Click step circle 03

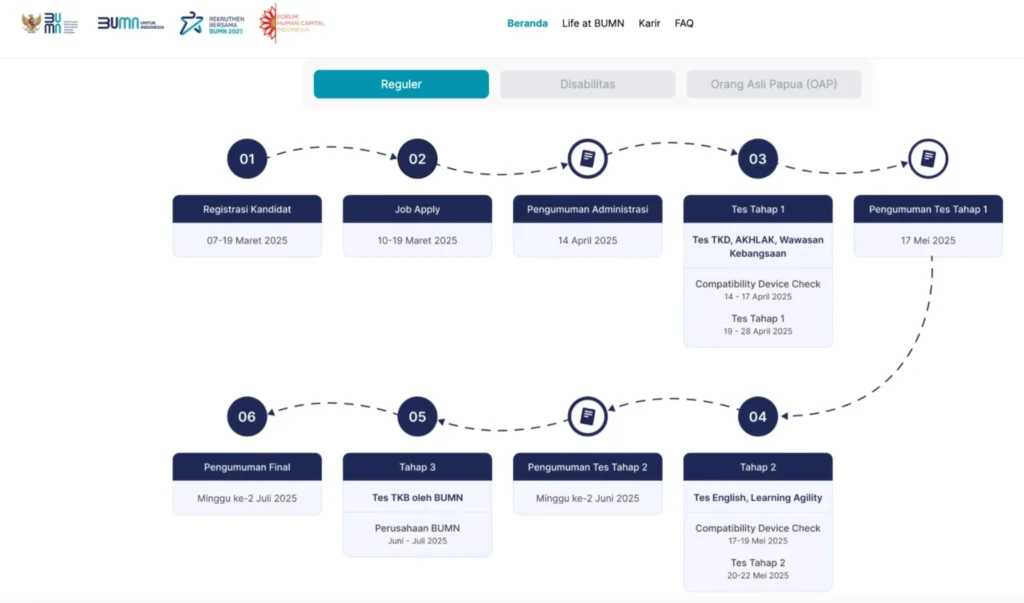[x=758, y=159]
